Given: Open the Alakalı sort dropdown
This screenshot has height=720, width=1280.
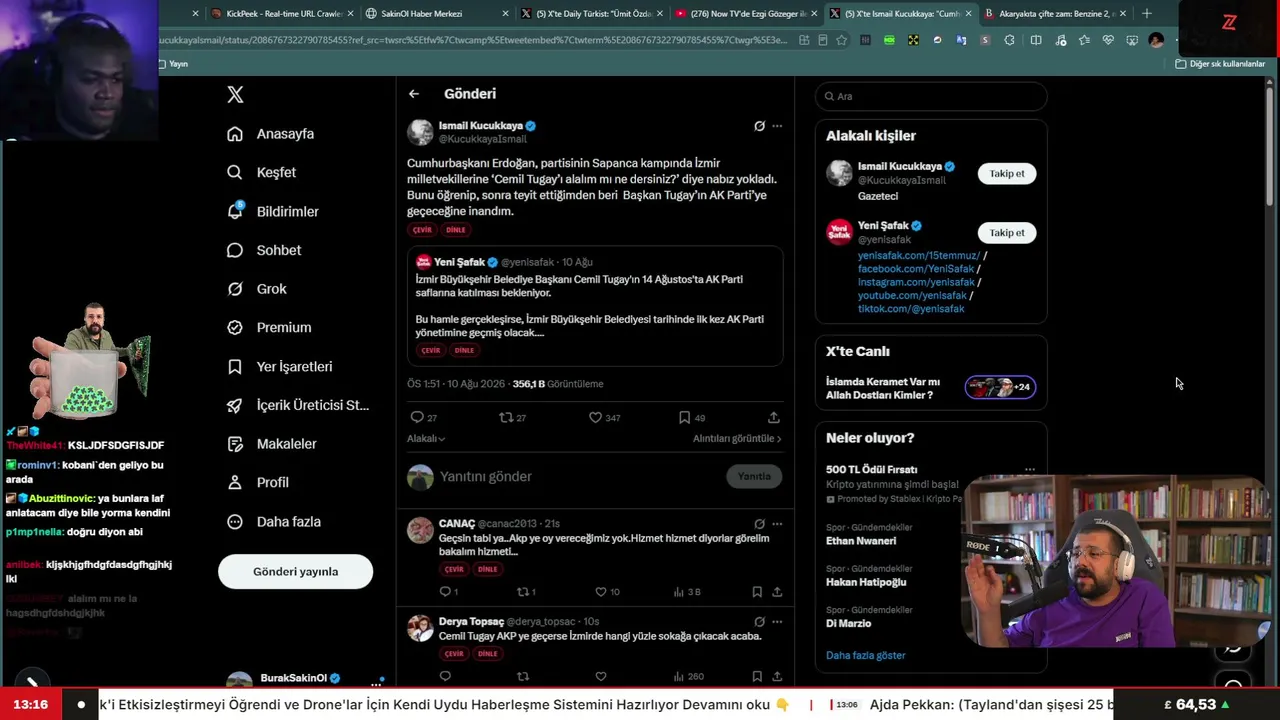Looking at the screenshot, I should click(x=426, y=439).
